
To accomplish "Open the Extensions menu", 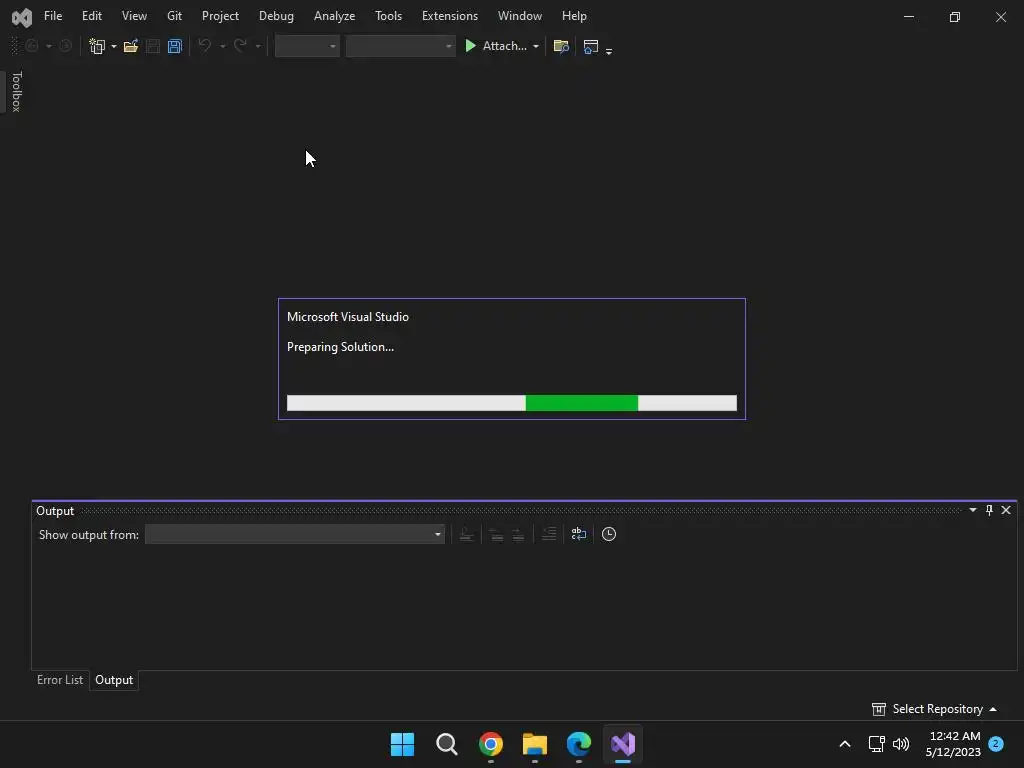I will point(450,16).
